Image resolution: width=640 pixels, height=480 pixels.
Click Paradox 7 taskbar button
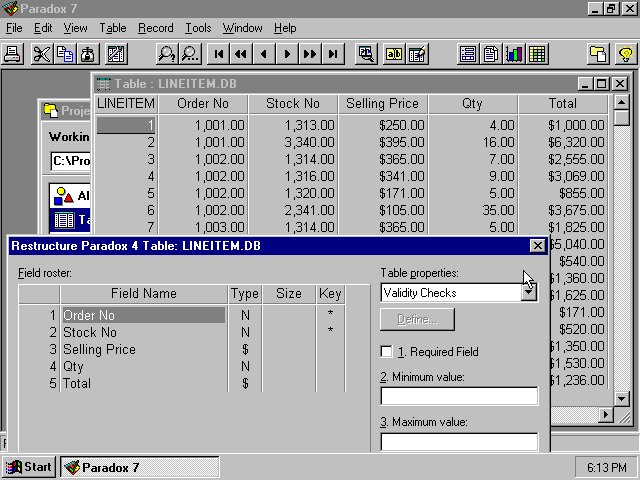coord(138,467)
